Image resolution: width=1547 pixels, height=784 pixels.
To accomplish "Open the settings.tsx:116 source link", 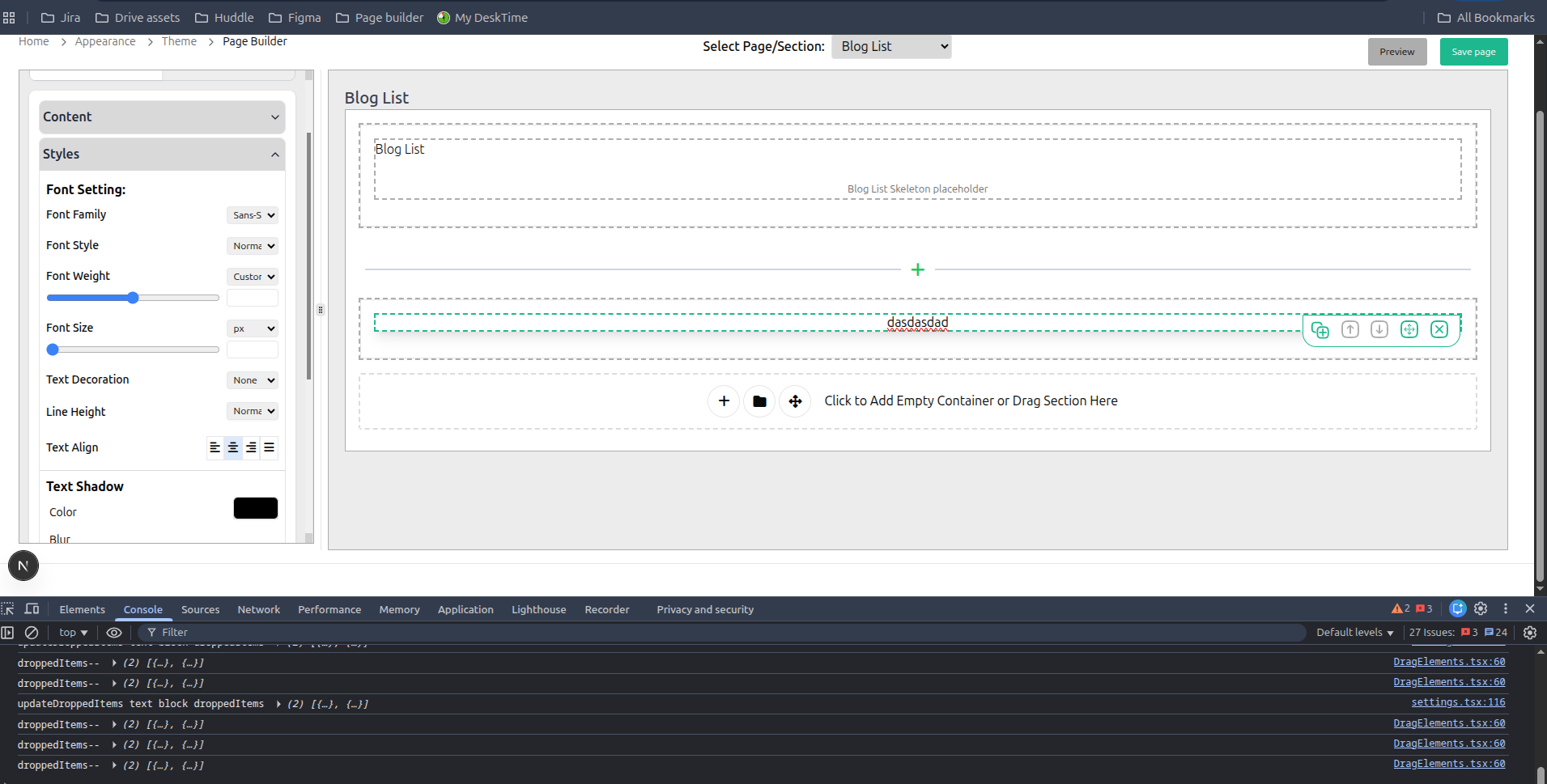I will 1458,703.
